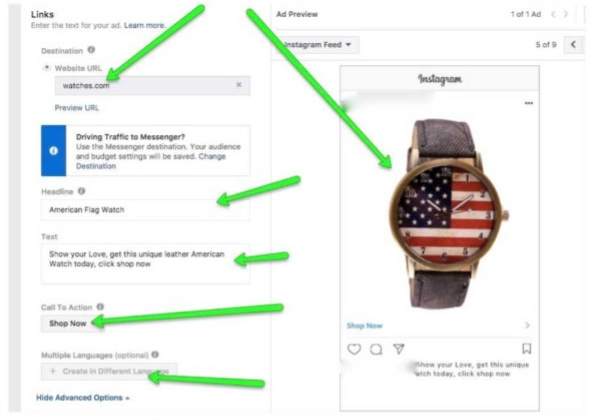Click the share paper-plane icon in preview
The width and height of the screenshot is (589, 420).
pyautogui.click(x=399, y=349)
